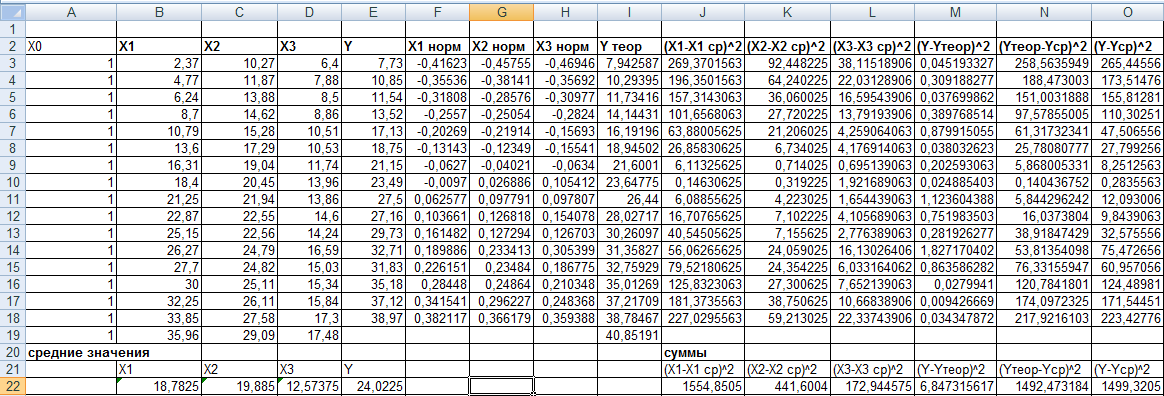Click cell with value 258,5635949

tap(1044, 62)
